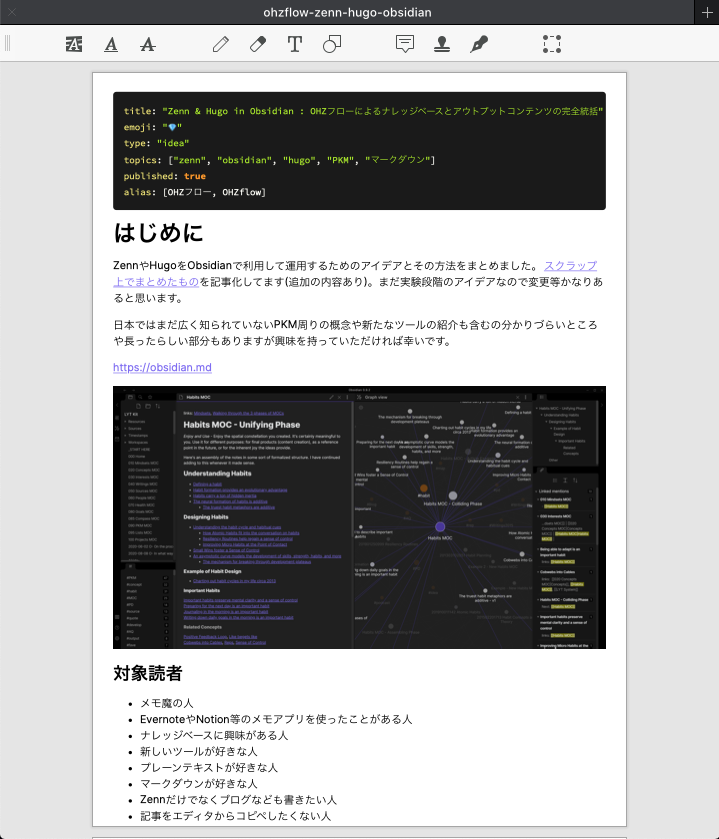
Task: Click the 対象読者 heading
Action: [x=148, y=673]
